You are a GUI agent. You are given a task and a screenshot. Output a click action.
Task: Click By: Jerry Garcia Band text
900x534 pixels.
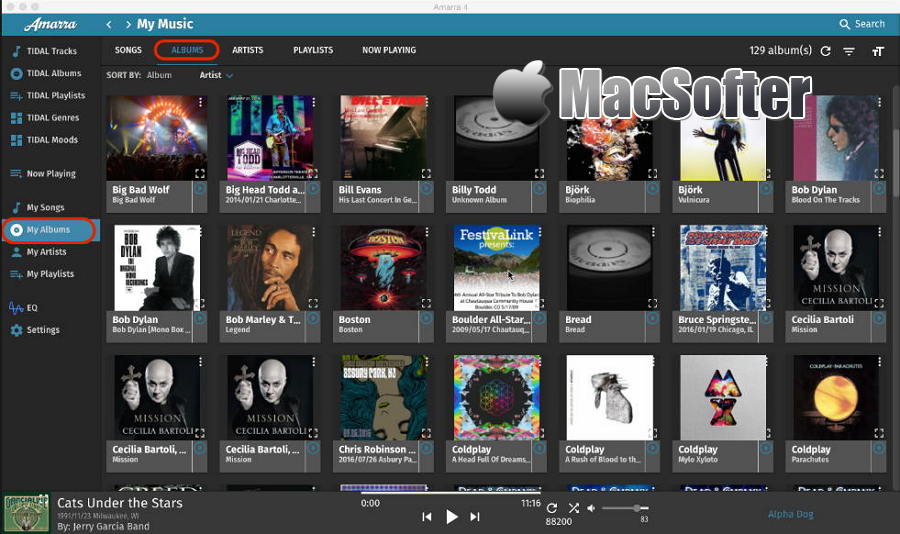[x=103, y=527]
